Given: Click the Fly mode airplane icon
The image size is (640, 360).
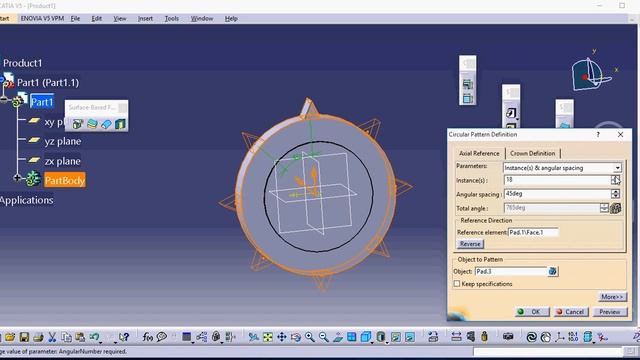Looking at the screenshot, I should (x=253, y=337).
